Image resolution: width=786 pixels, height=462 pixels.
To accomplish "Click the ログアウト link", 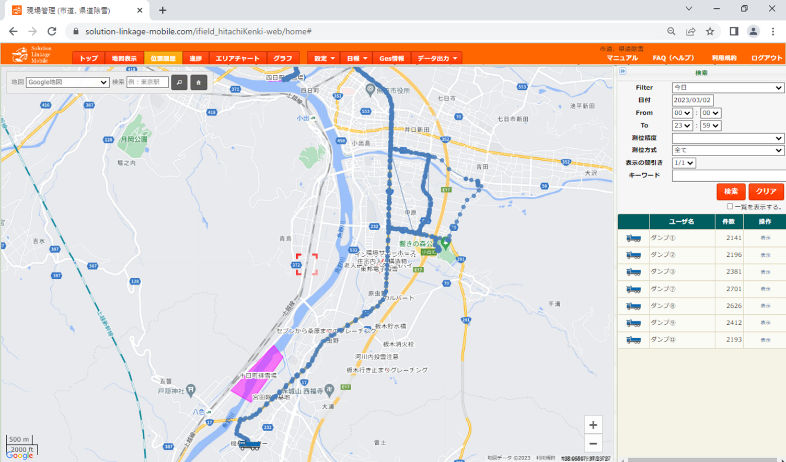I will (x=766, y=58).
